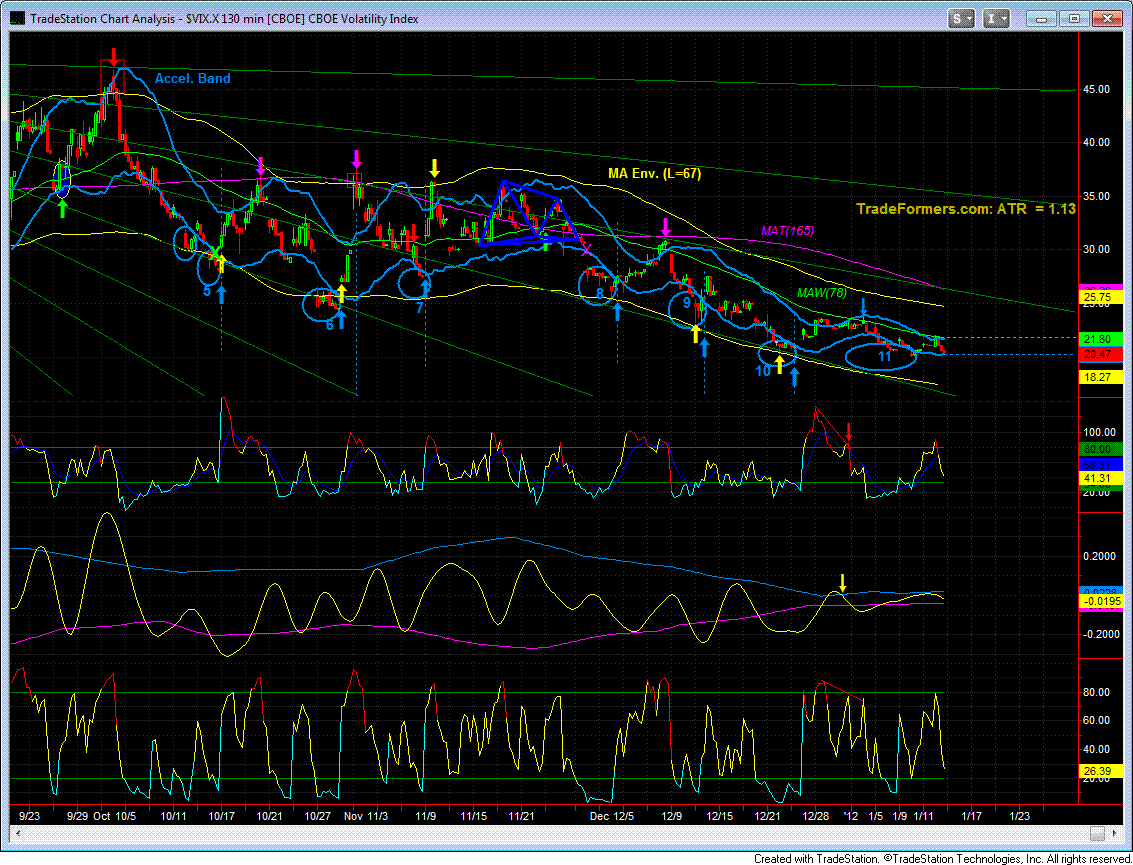The width and height of the screenshot is (1133, 865).
Task: Click the 20.47 red last-price marker
Action: pyautogui.click(x=1100, y=354)
